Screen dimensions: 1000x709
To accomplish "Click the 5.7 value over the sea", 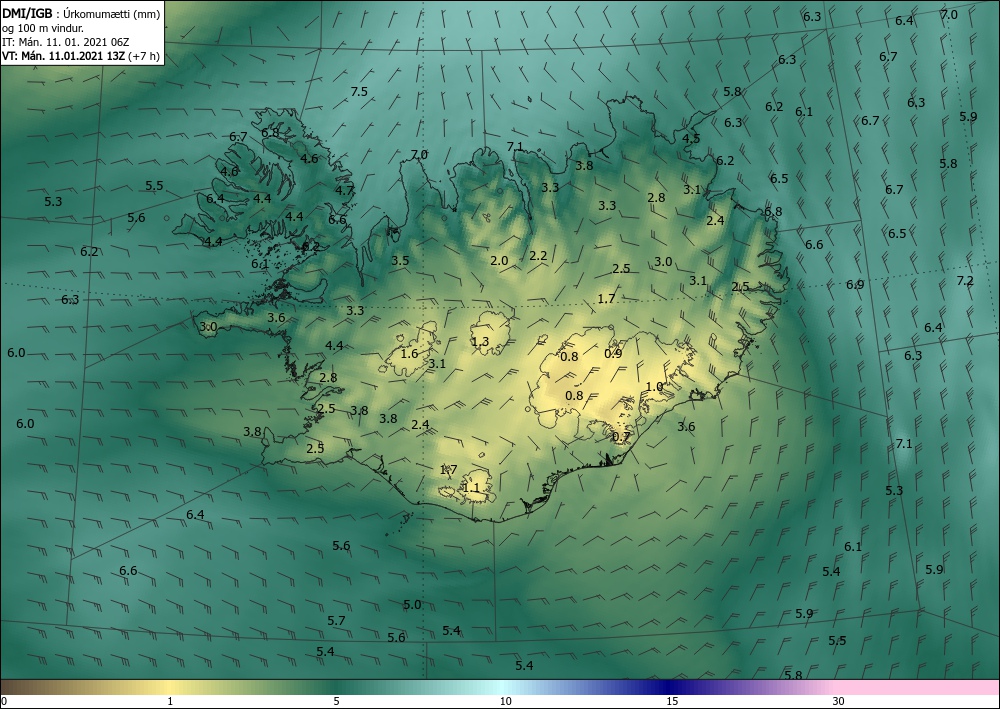I will point(336,620).
